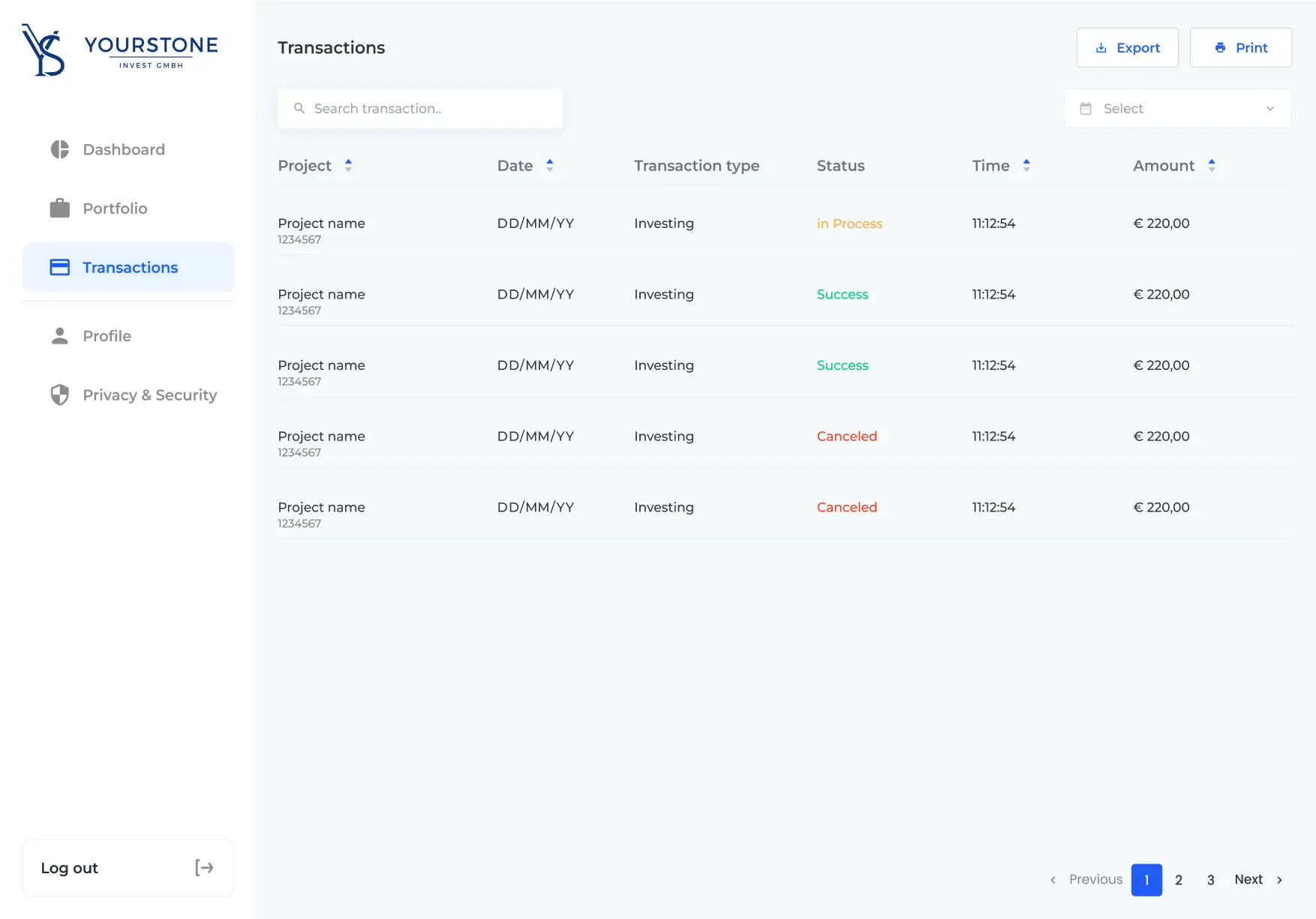Go to page 2 of transactions
This screenshot has height=919, width=1316.
1178,879
